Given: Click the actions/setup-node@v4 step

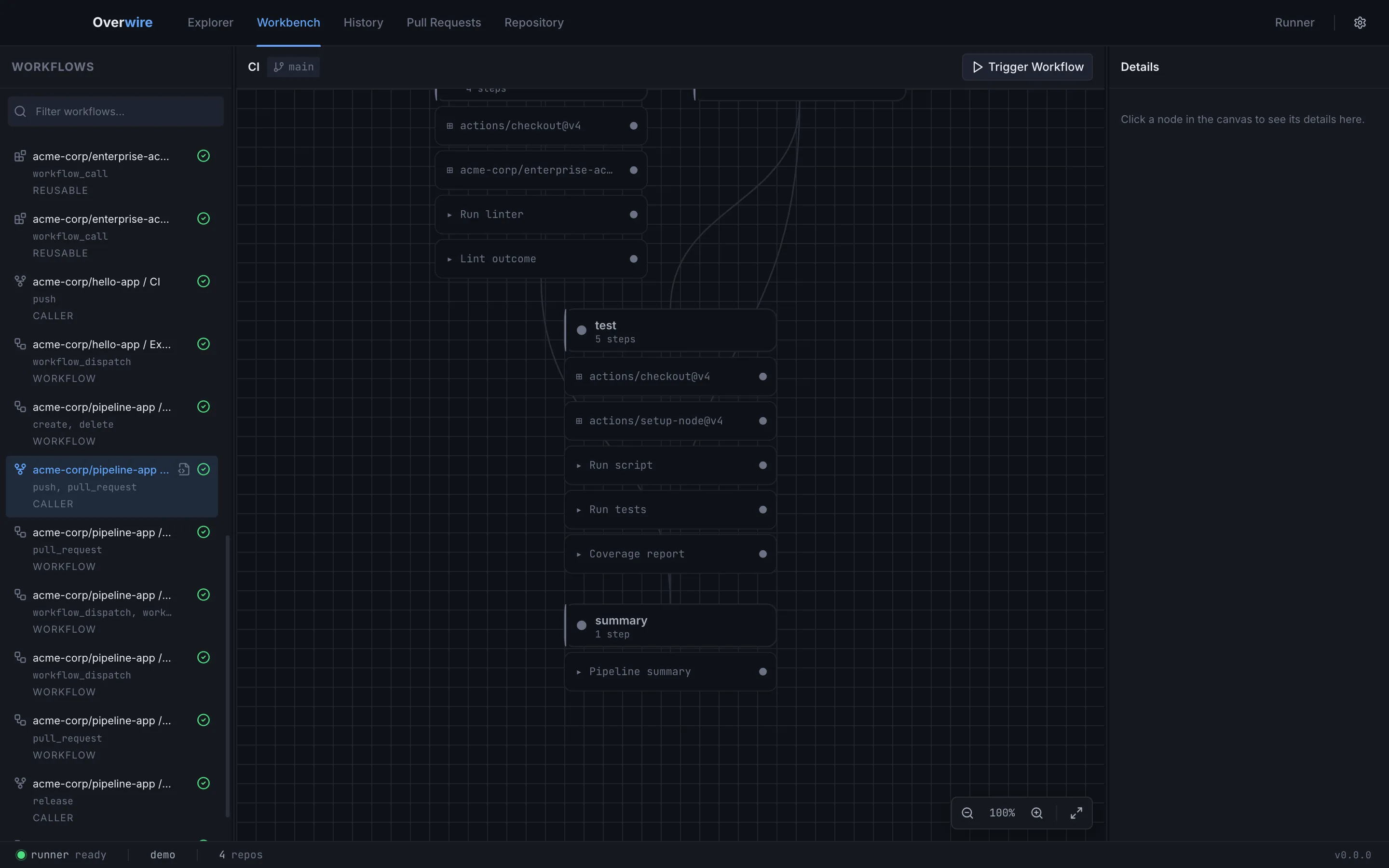Looking at the screenshot, I should click(x=670, y=421).
